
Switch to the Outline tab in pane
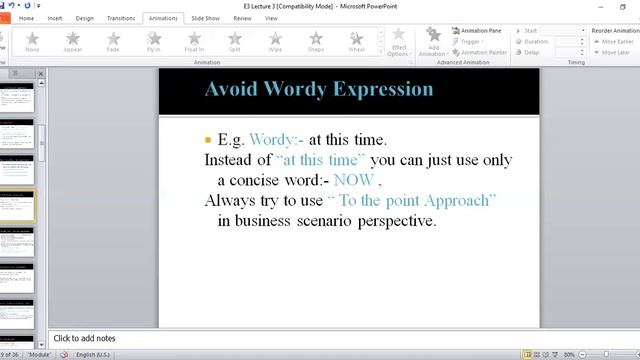15,73
